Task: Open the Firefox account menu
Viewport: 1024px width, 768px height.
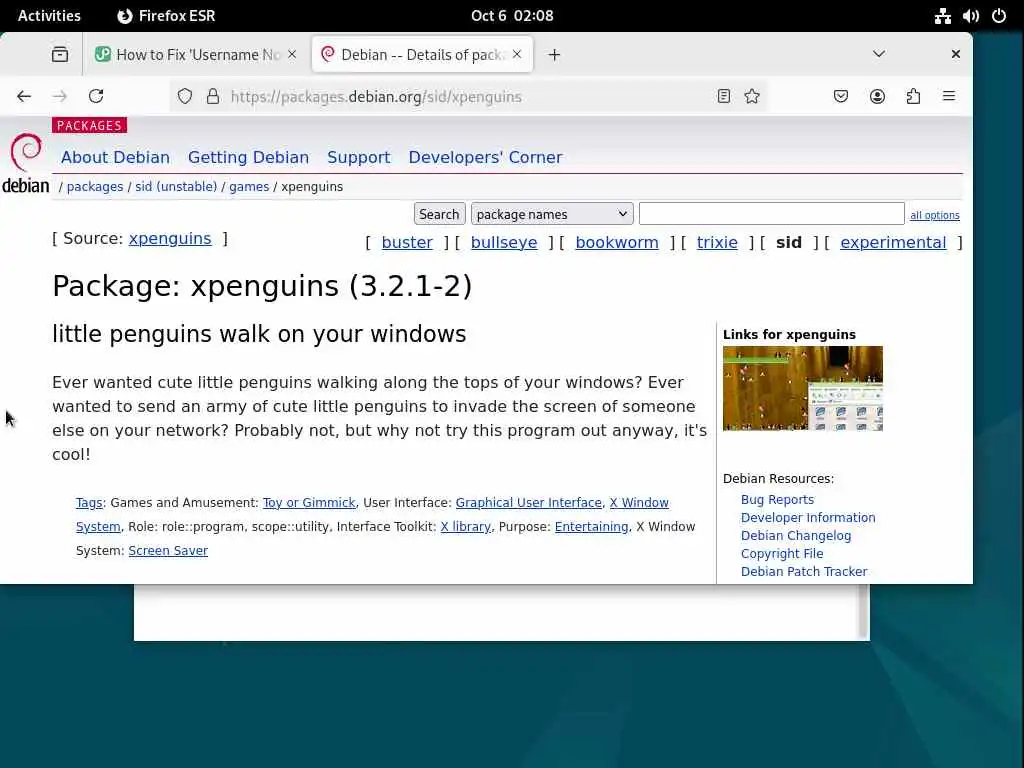Action: (x=877, y=97)
